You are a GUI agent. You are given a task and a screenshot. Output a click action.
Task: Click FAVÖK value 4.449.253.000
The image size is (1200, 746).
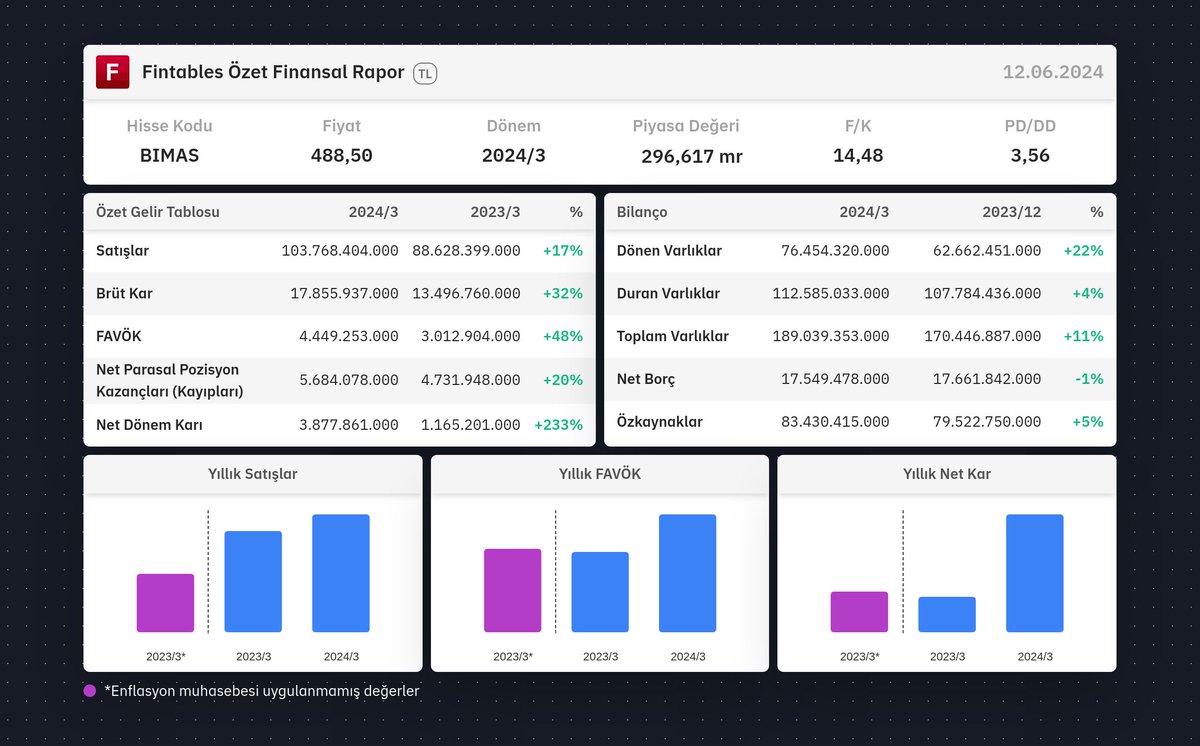349,337
